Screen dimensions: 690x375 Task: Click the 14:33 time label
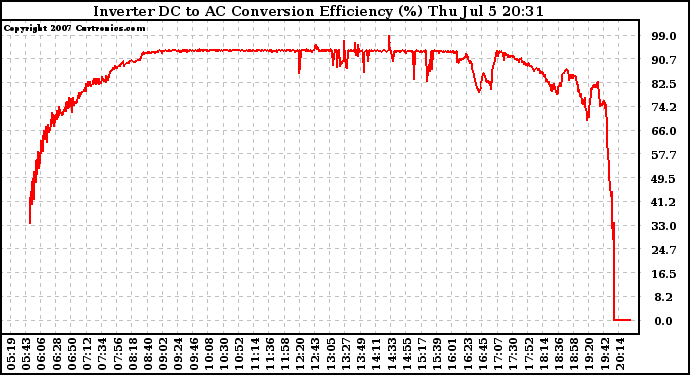coord(391,354)
